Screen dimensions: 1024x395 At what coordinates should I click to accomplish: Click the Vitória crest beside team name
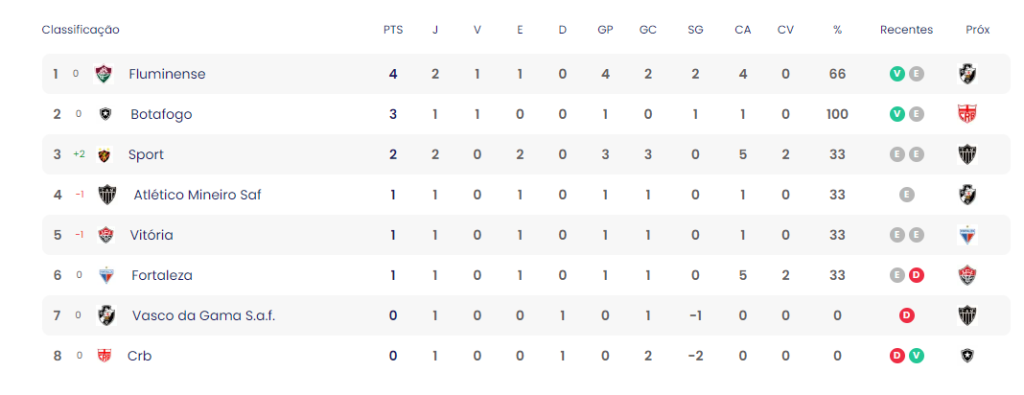pos(105,235)
